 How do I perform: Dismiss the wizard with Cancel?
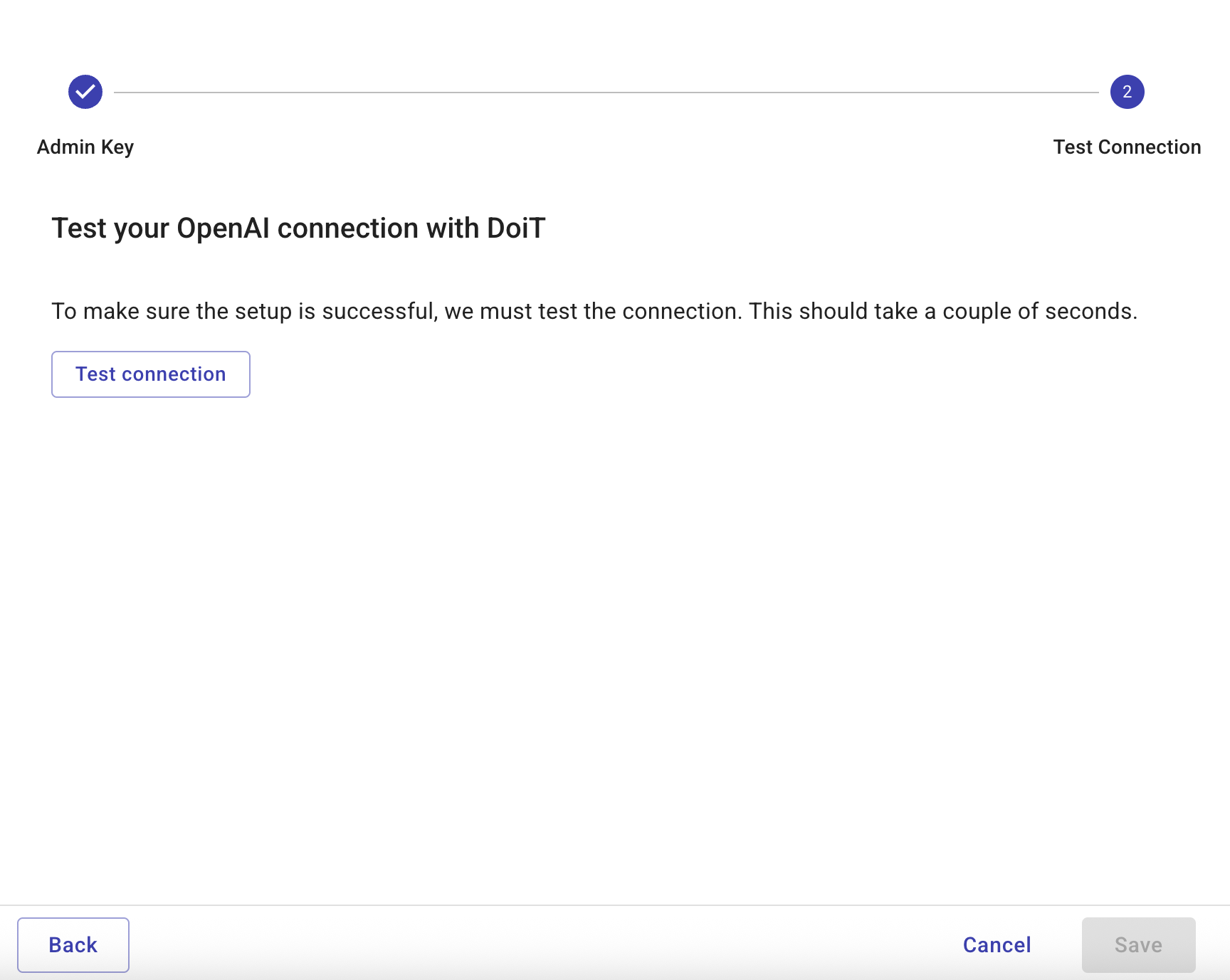click(996, 944)
